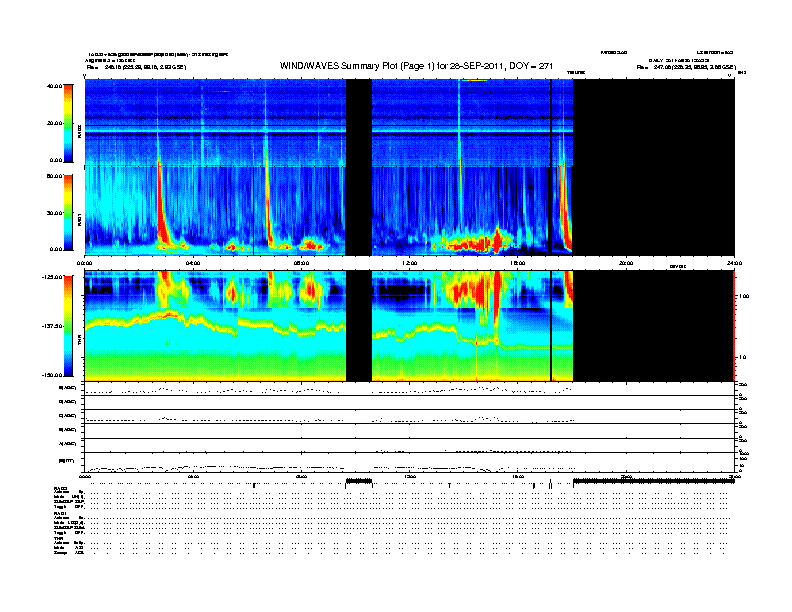This screenshot has height=612, width=792.
Task: Click the bottom line-plot panel above the lower time axis
Action: point(409,463)
